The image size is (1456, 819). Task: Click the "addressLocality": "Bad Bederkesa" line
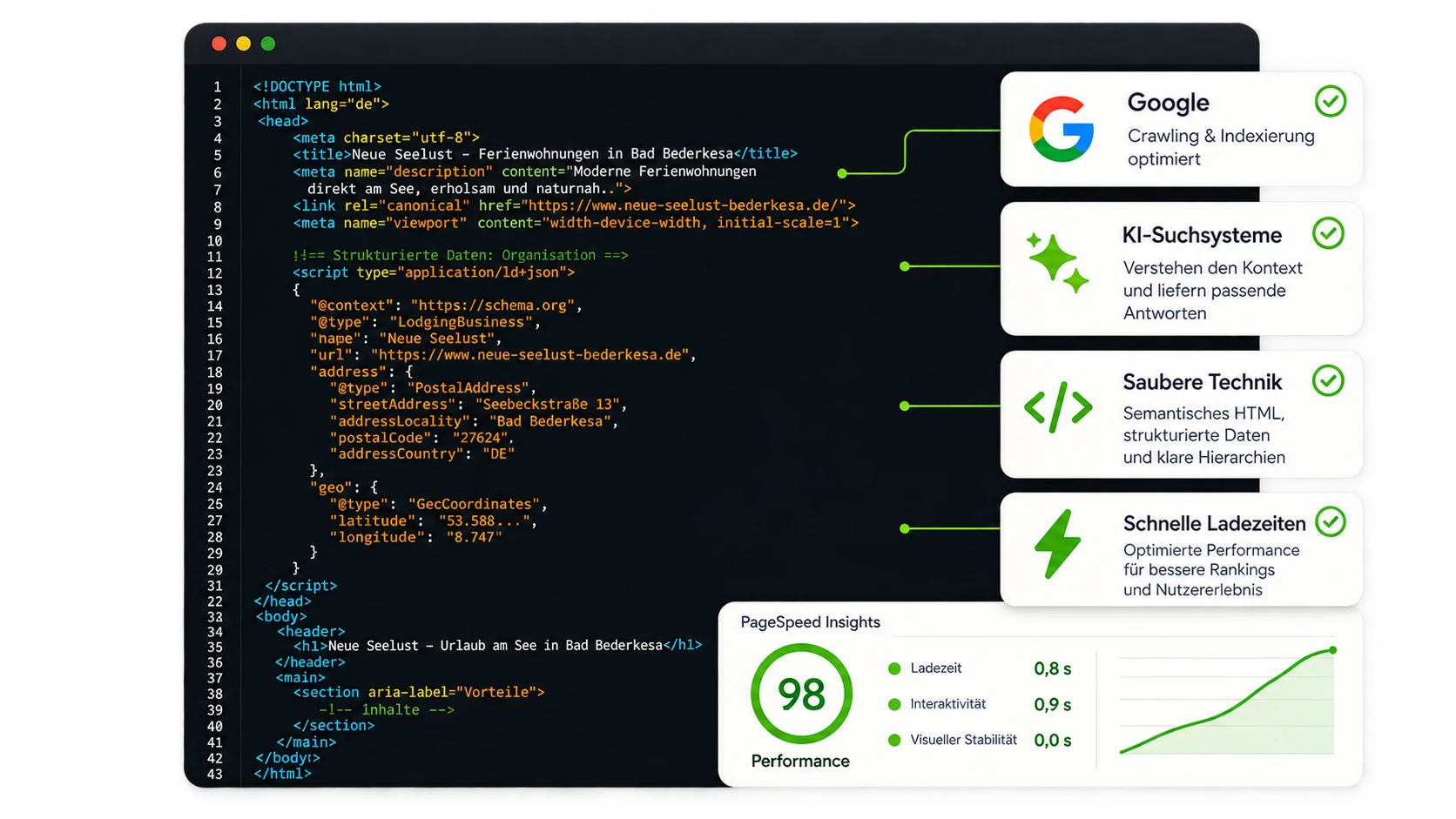474,421
